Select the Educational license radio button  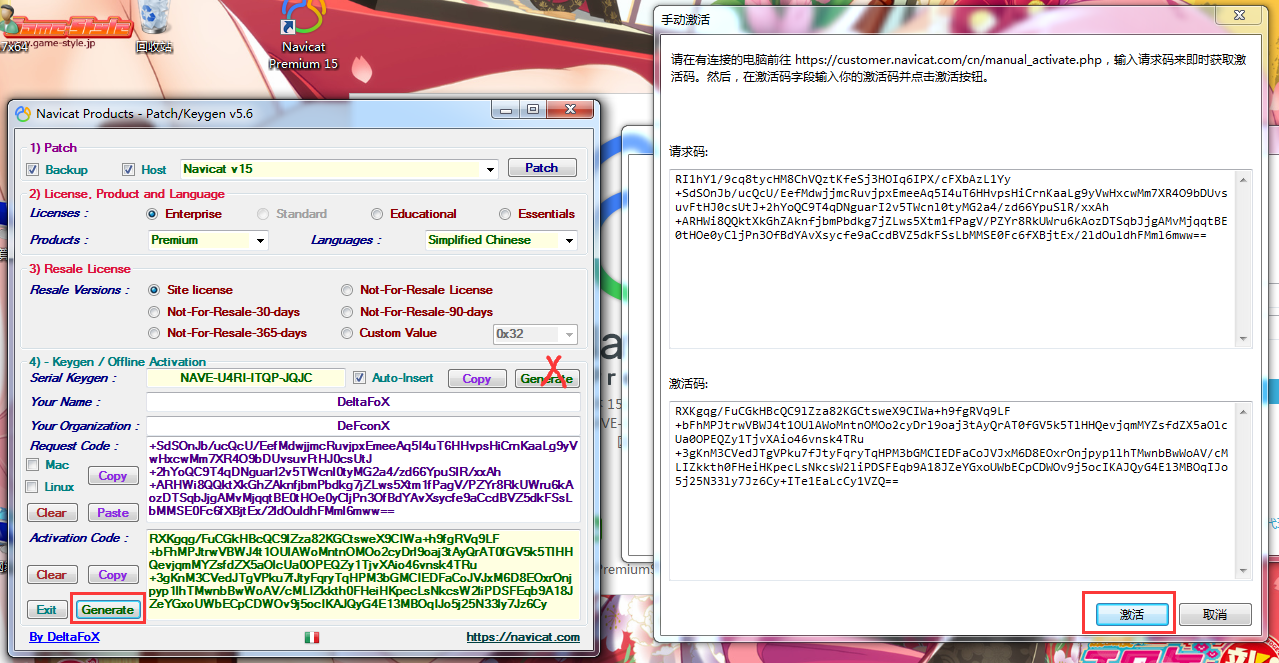coord(377,214)
